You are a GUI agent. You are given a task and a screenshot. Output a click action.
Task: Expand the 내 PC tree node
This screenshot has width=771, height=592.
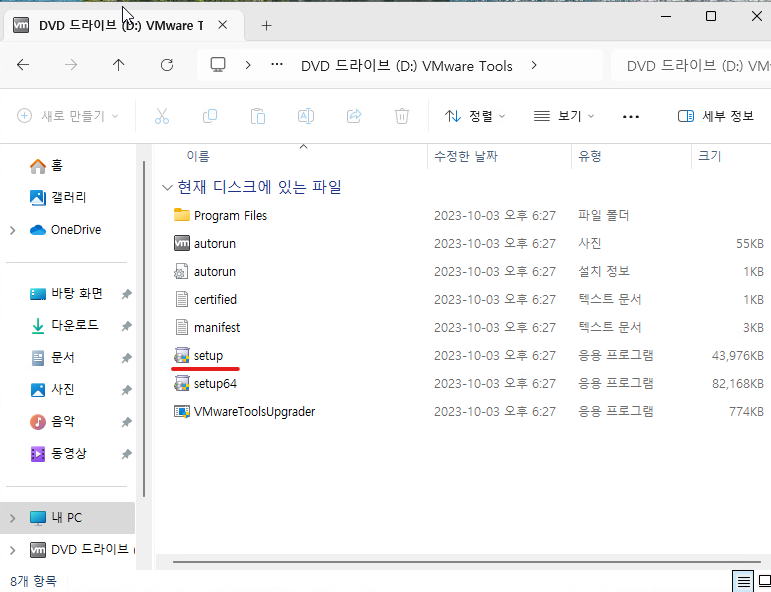[13, 518]
